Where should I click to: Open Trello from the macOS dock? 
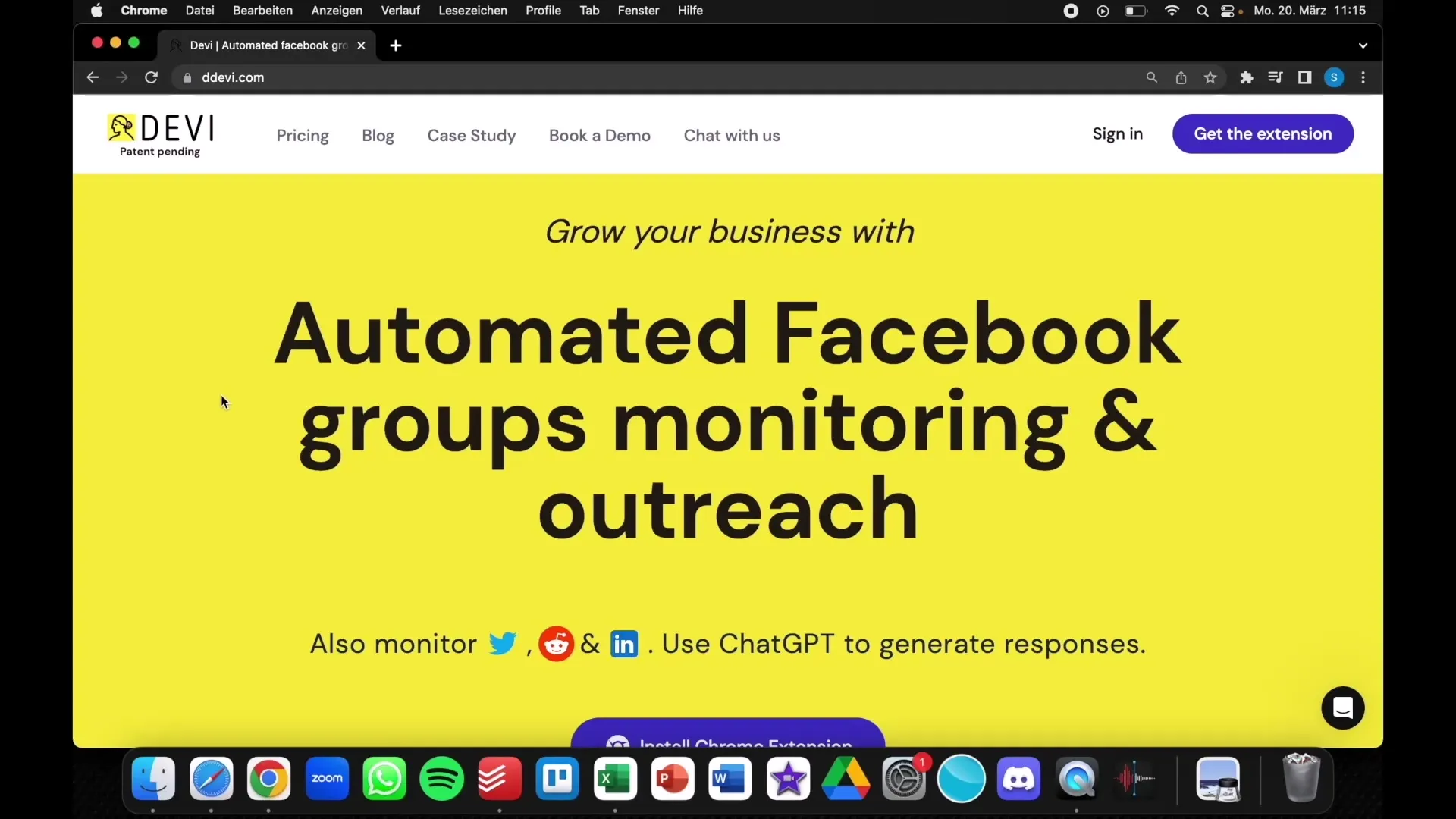click(x=557, y=779)
